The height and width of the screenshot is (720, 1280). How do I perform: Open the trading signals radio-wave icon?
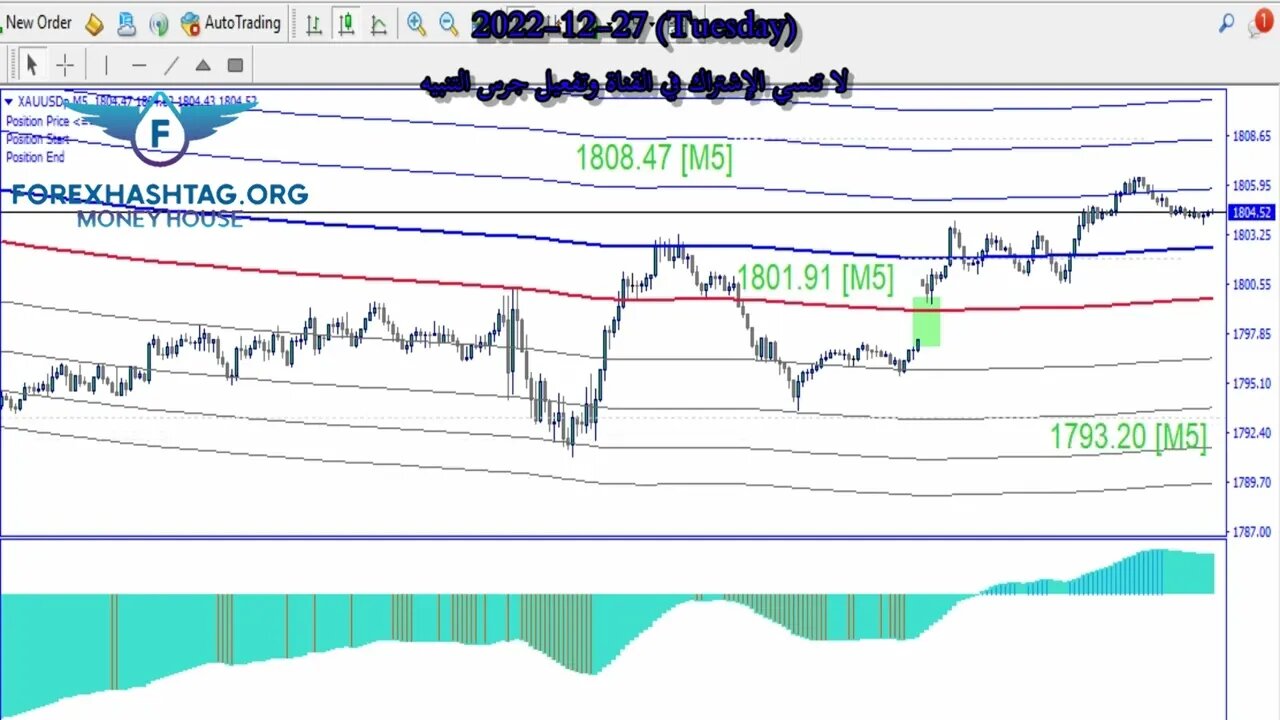pyautogui.click(x=158, y=23)
